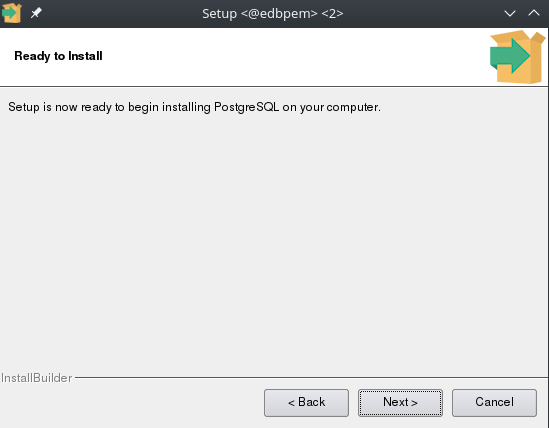The height and width of the screenshot is (428, 549).
Task: Click the "Ready to Install" heading
Action: [x=58, y=56]
